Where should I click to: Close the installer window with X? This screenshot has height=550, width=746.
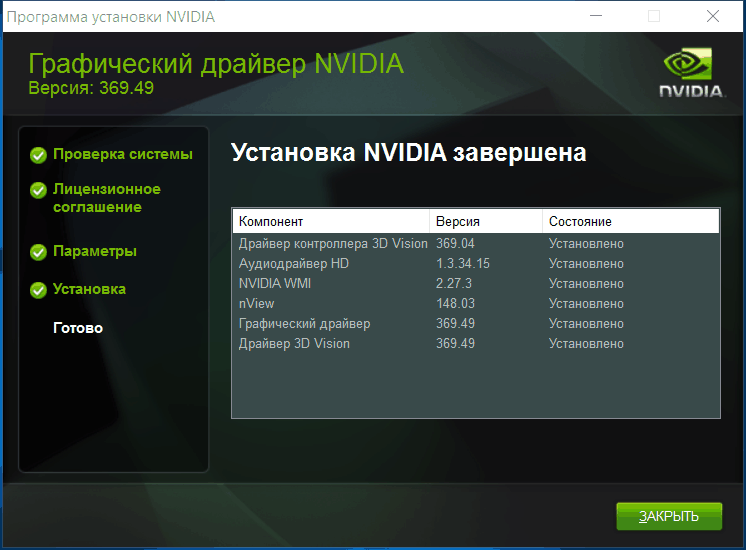(713, 16)
